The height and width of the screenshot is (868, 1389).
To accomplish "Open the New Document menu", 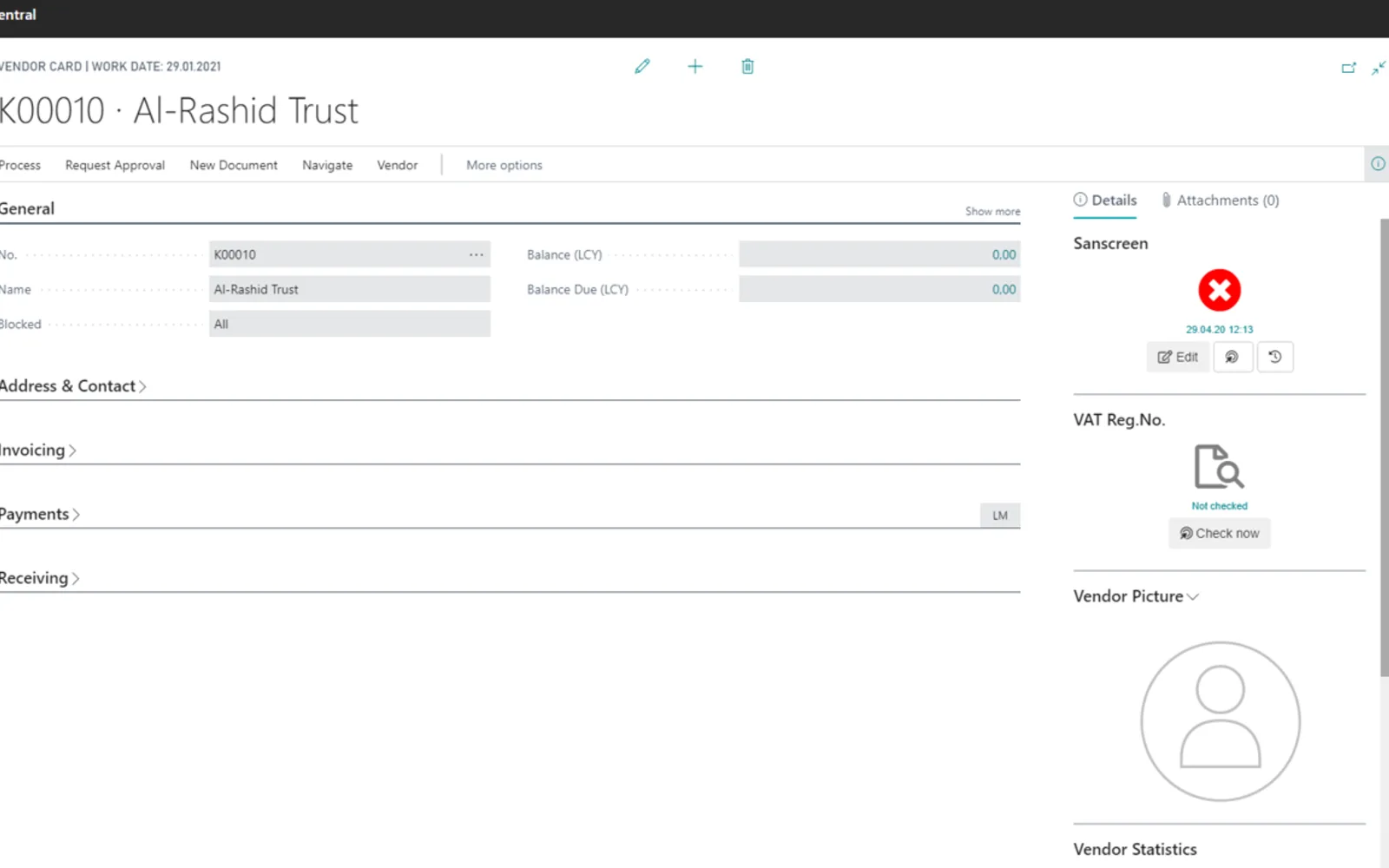I will pyautogui.click(x=234, y=165).
